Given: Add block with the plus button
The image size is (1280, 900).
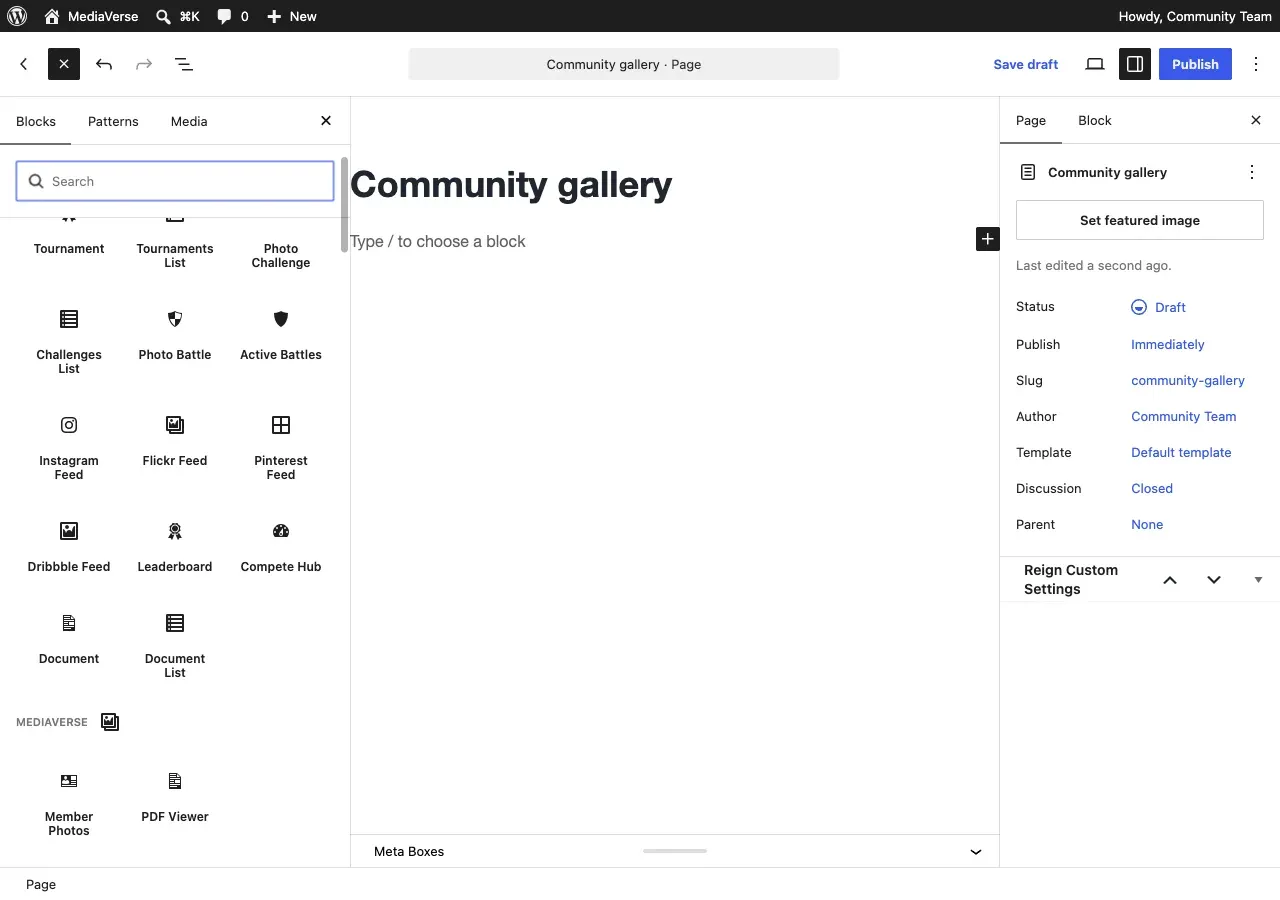Looking at the screenshot, I should [988, 239].
